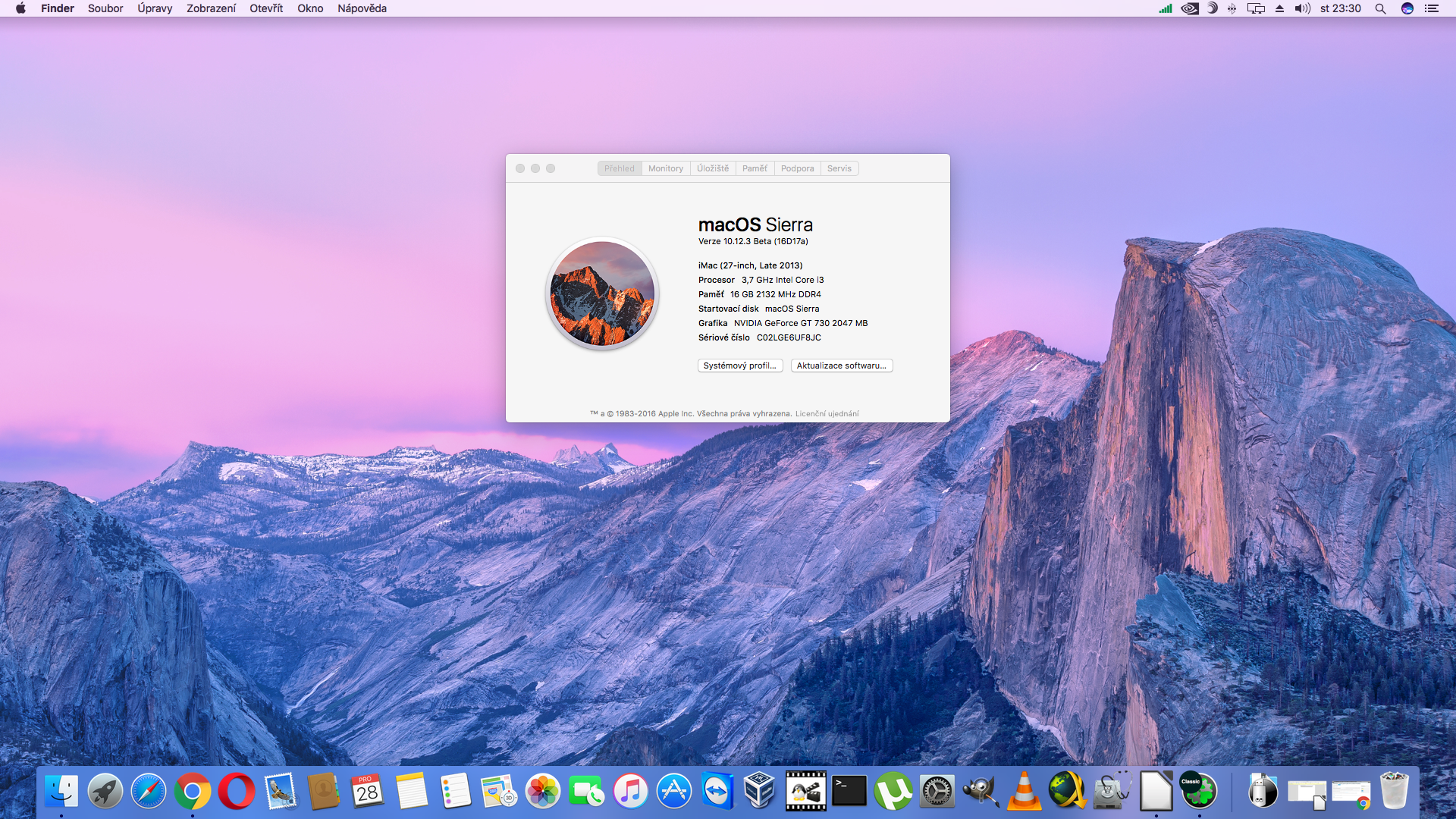Launch uTorrent from the dock
Screen dimensions: 1456x819
tap(893, 792)
